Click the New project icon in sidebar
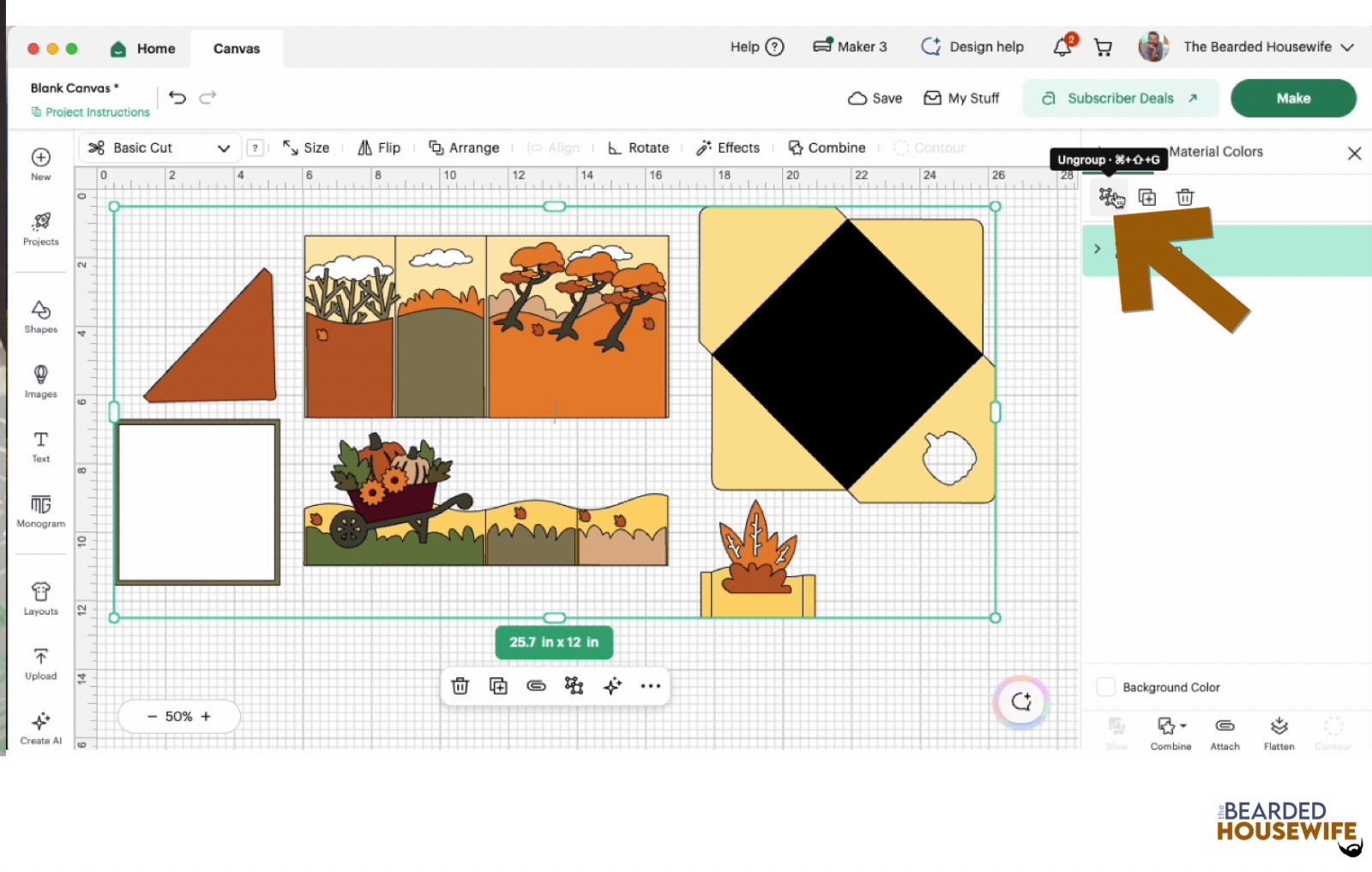Viewport: 1372px width, 872px height. (40, 163)
